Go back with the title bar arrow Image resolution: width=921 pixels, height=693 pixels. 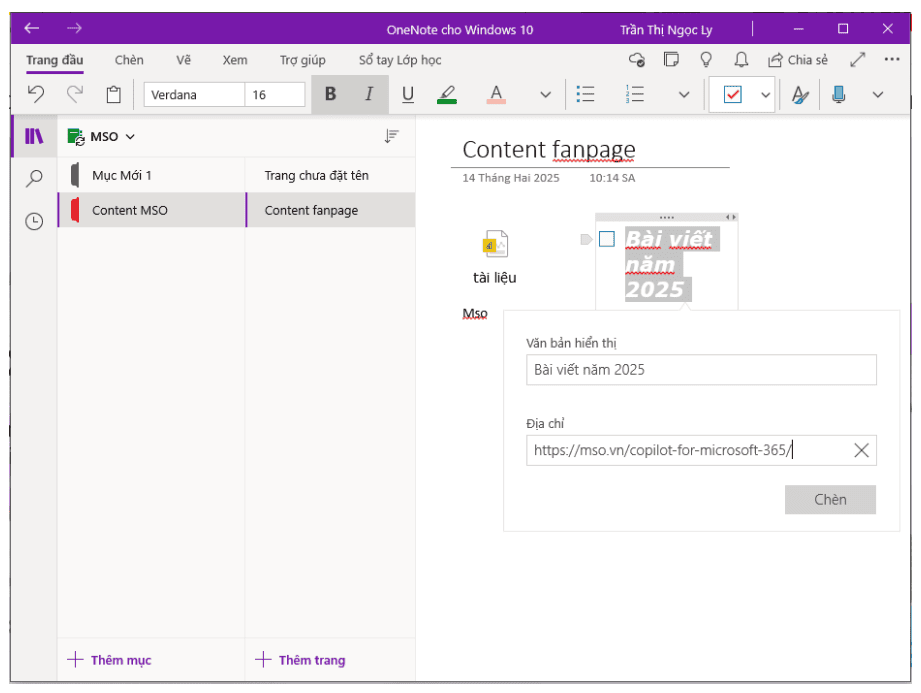[x=32, y=28]
